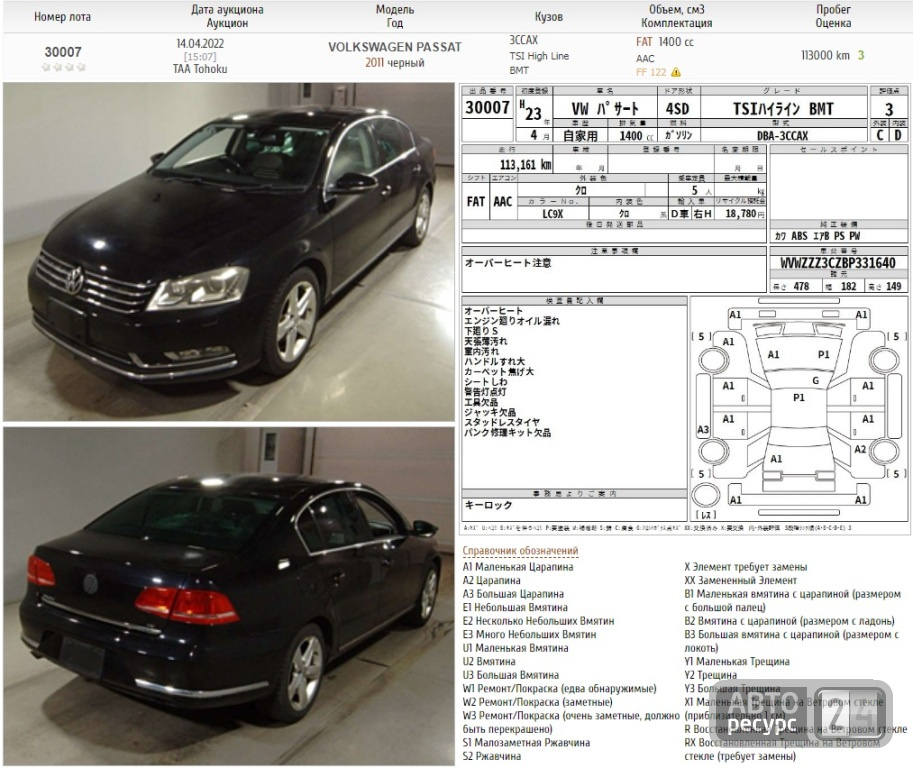
Task: Click the legend line 'Y1 Маленькая Трещина'
Action: (737, 661)
